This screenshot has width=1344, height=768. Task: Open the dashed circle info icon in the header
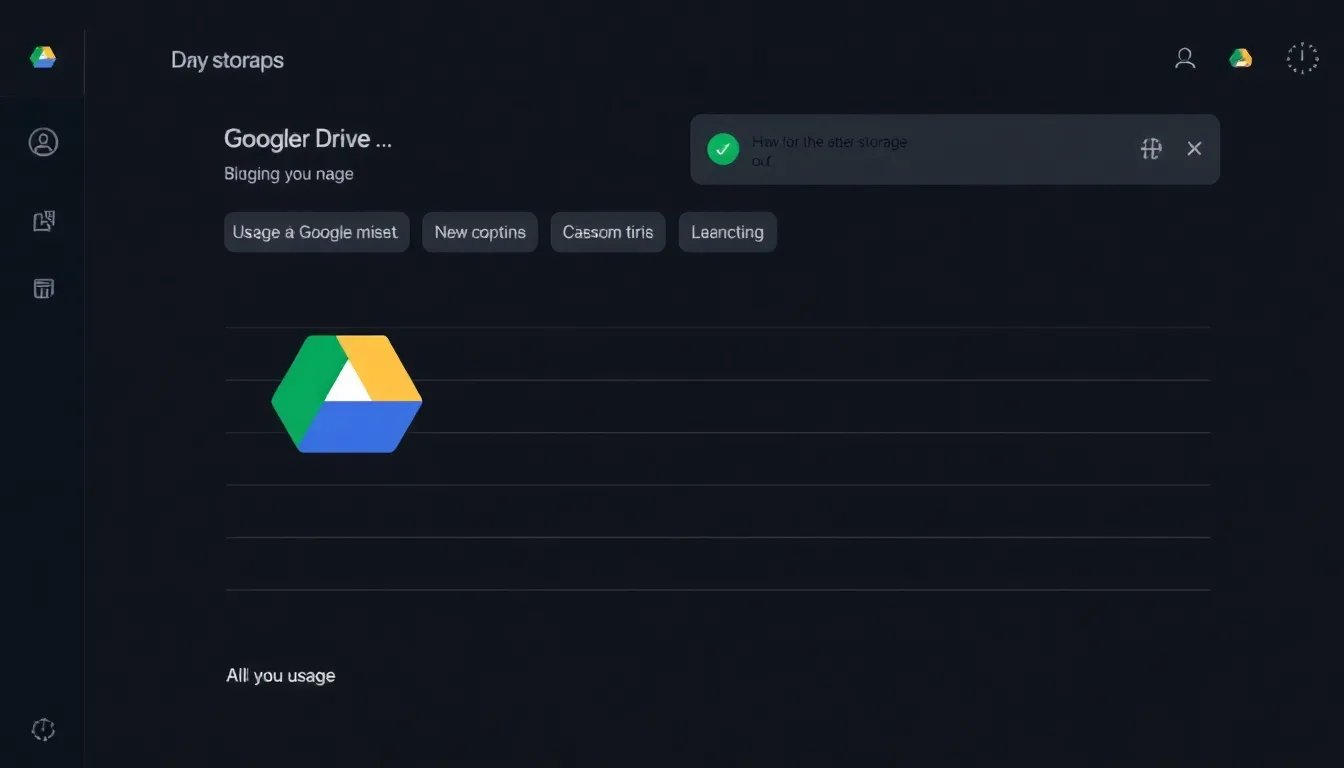pyautogui.click(x=1302, y=59)
